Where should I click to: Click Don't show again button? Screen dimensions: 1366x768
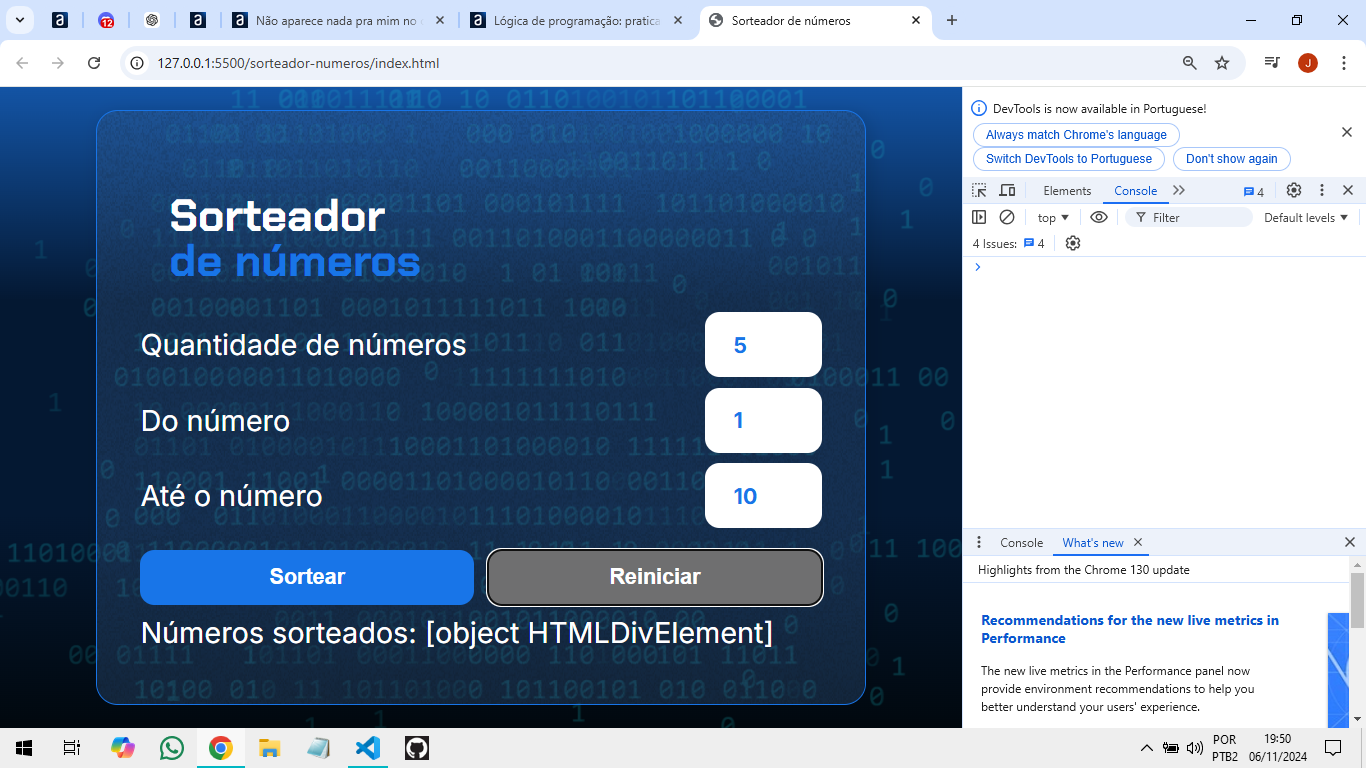pyautogui.click(x=1232, y=159)
